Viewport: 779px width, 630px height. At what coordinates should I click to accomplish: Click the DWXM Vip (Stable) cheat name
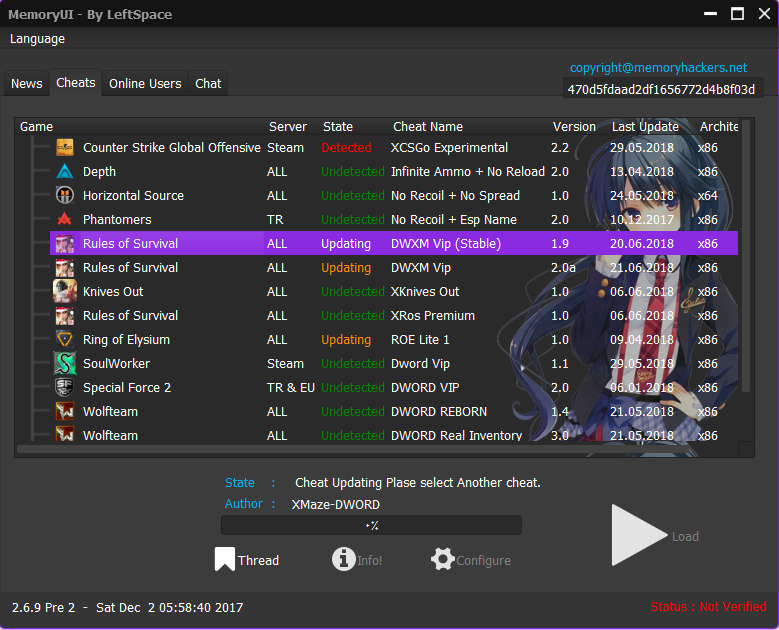pyautogui.click(x=446, y=243)
